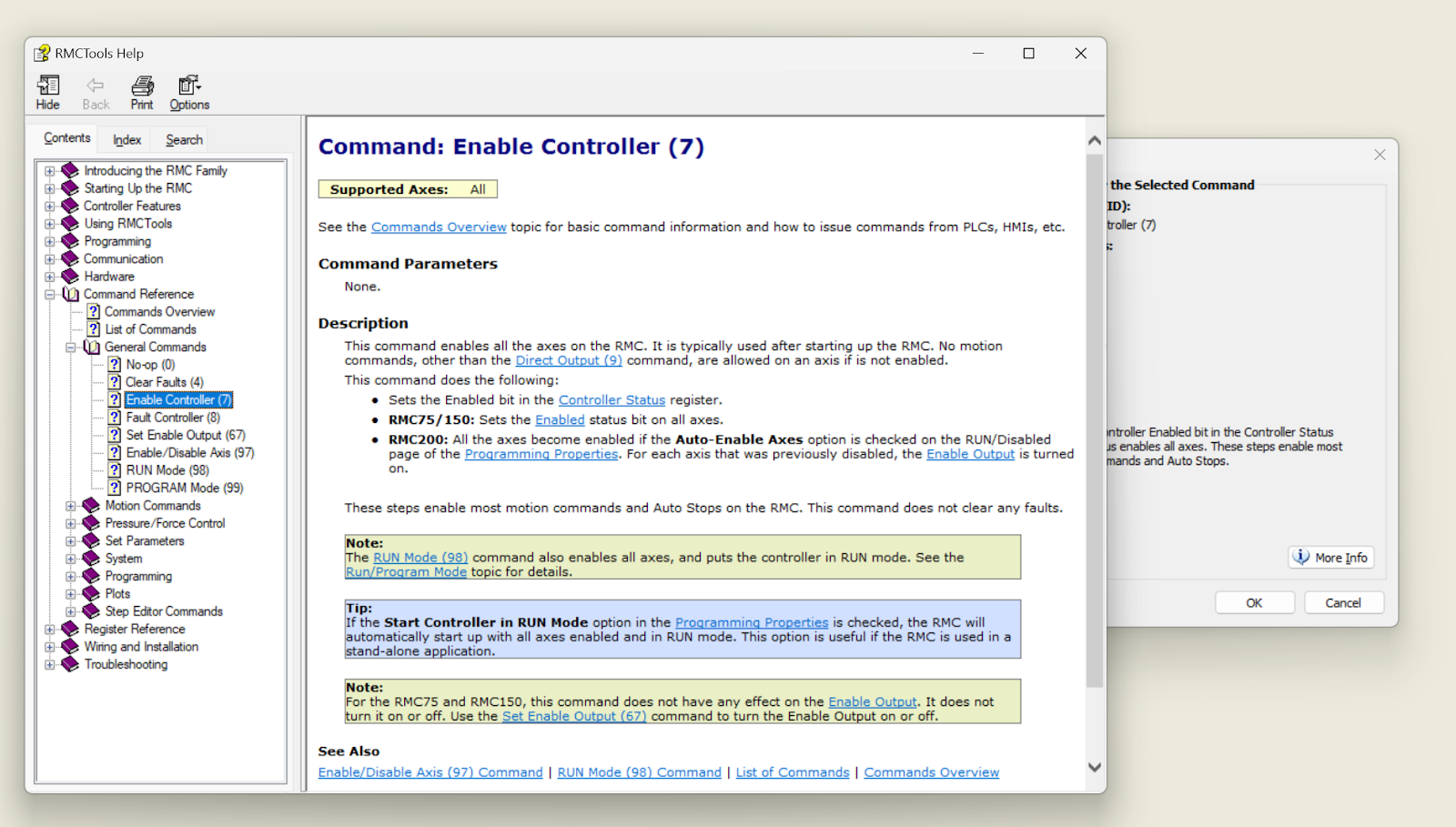Select Programming under Command Reference

(138, 577)
